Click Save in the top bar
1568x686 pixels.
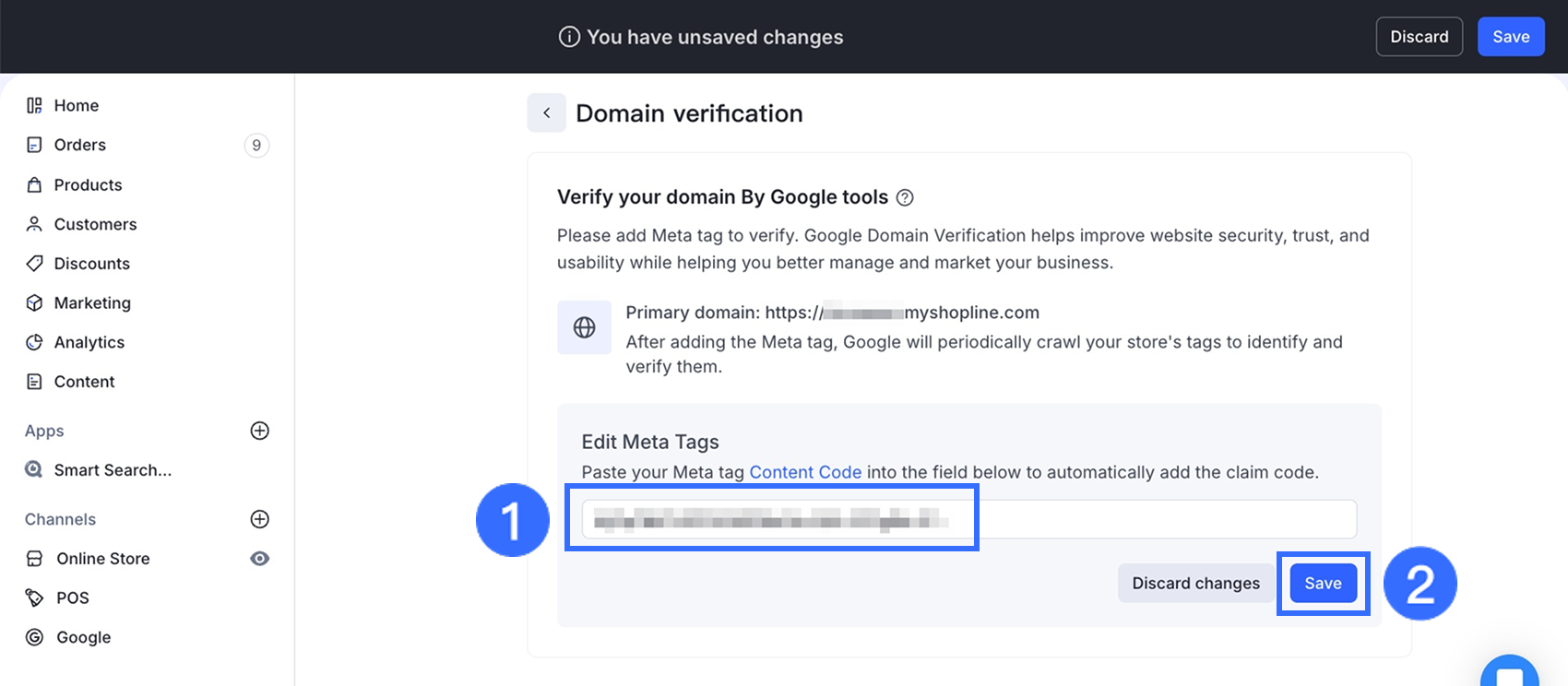(x=1511, y=37)
